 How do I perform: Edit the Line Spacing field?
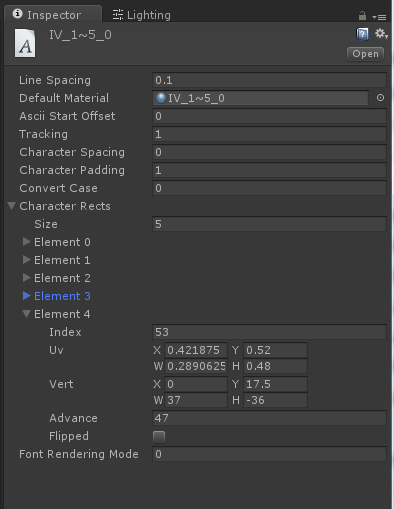269,80
